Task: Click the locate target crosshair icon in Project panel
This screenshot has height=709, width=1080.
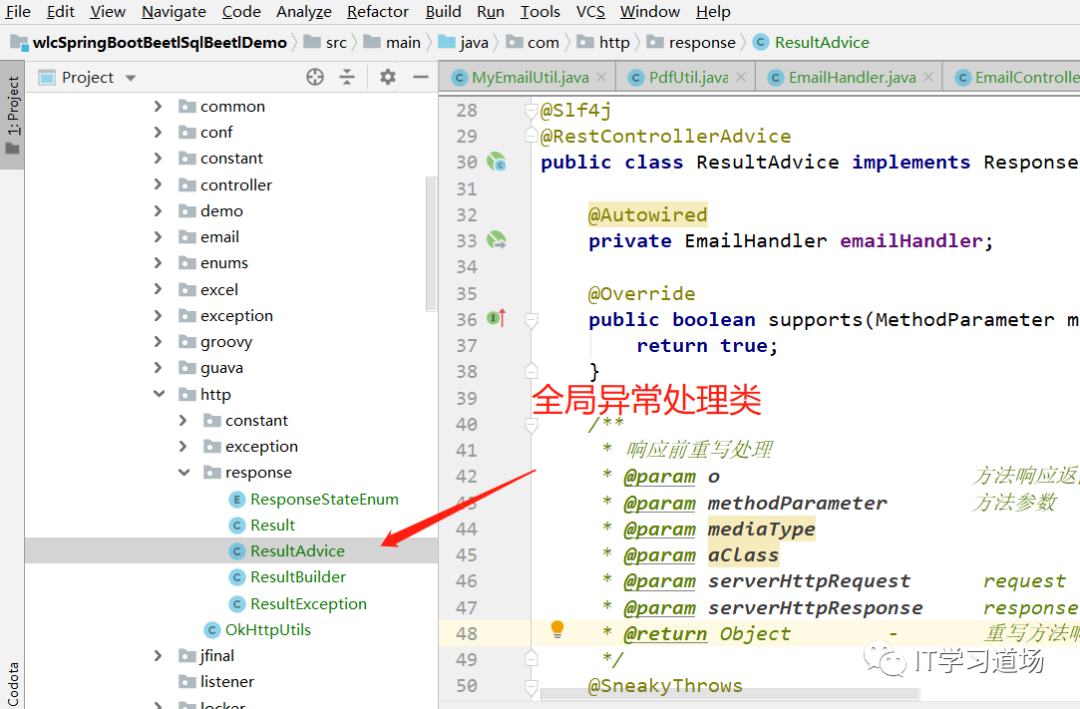Action: 315,77
